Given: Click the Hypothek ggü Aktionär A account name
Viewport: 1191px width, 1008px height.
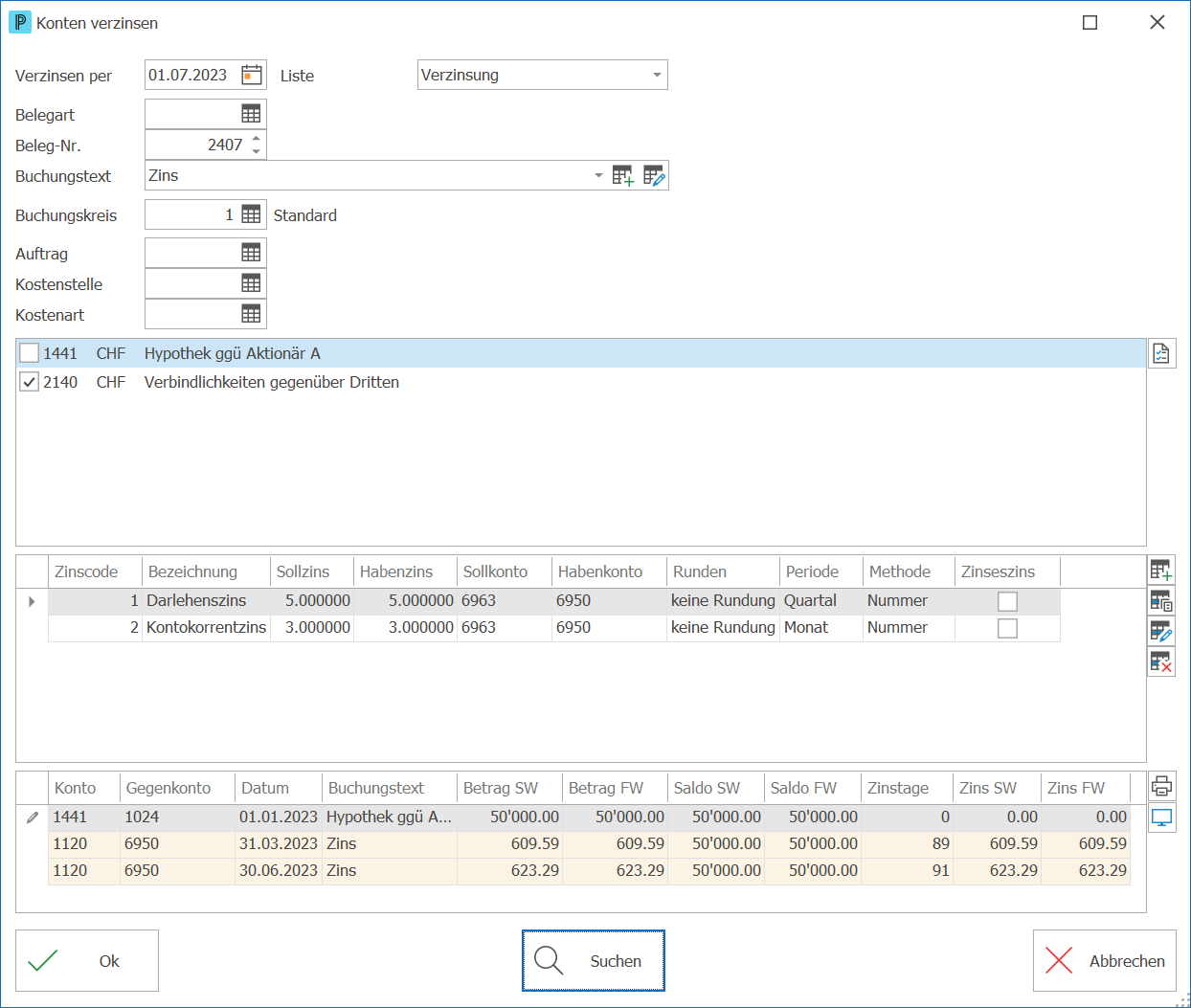Looking at the screenshot, I should [x=233, y=353].
